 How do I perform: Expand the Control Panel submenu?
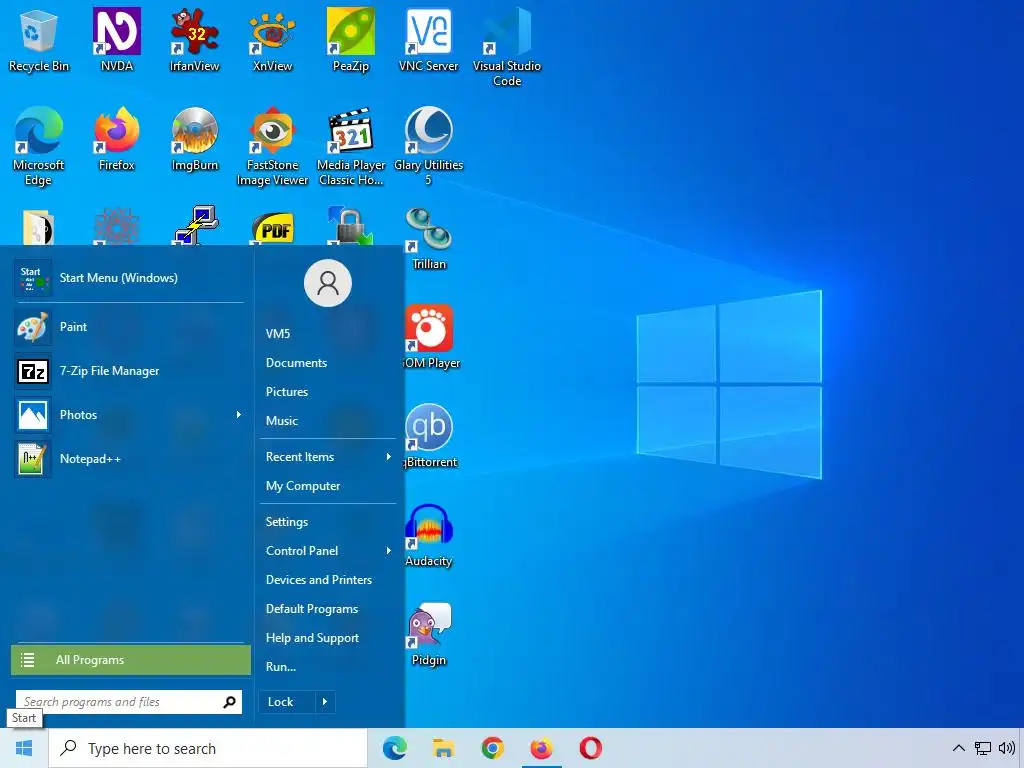(389, 551)
